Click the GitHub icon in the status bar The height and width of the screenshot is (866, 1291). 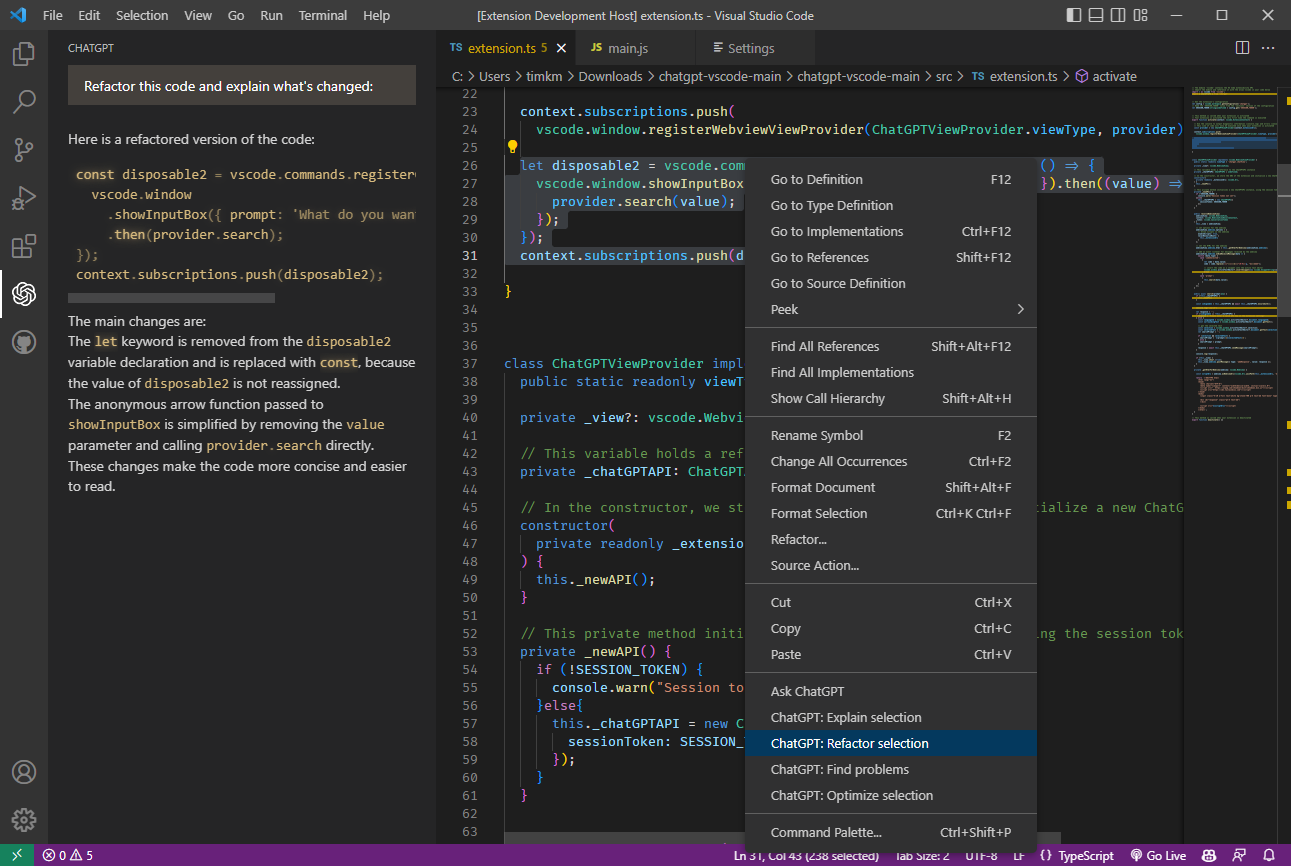pyautogui.click(x=1209, y=855)
